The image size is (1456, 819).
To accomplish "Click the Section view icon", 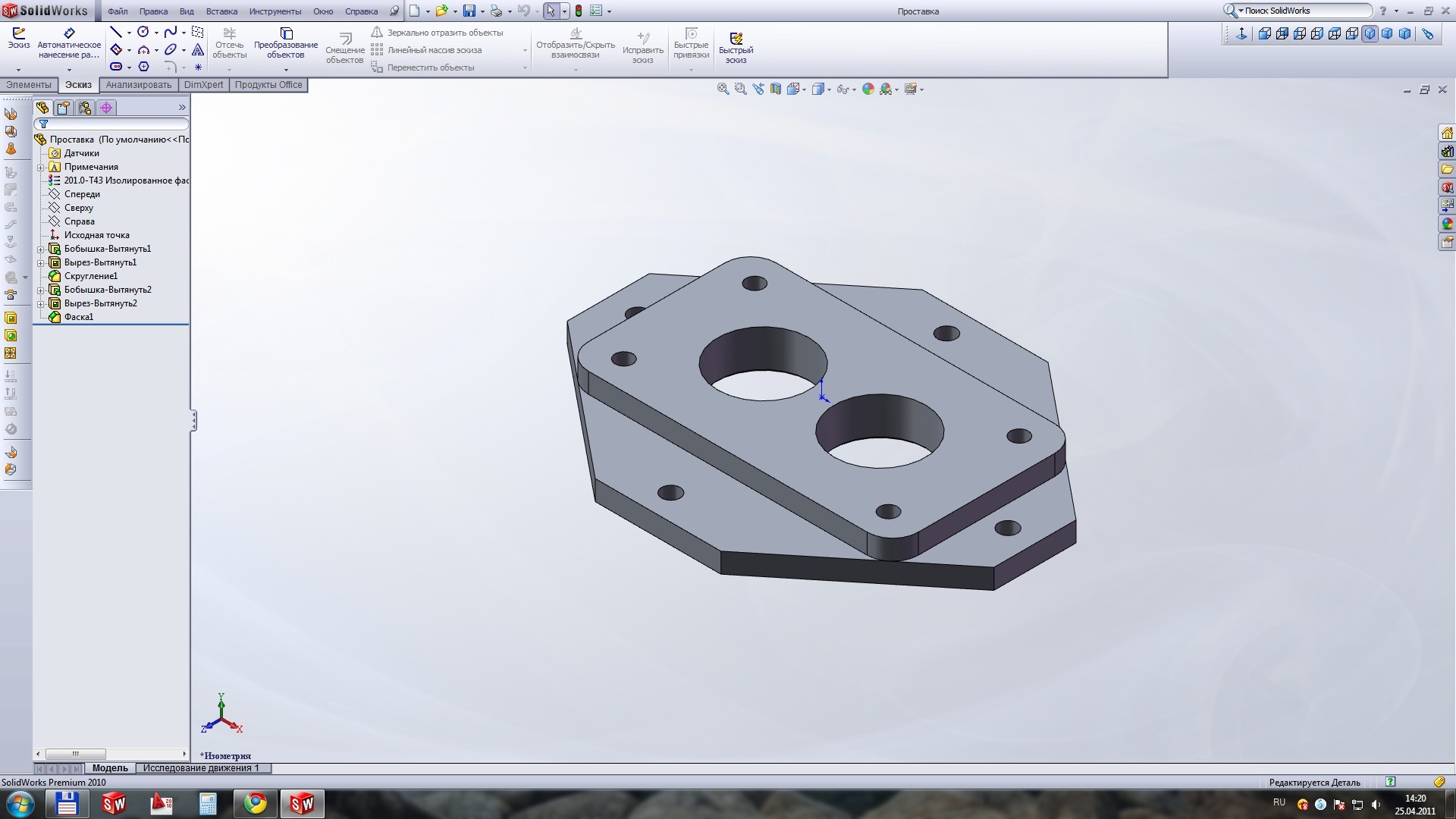I will [775, 89].
